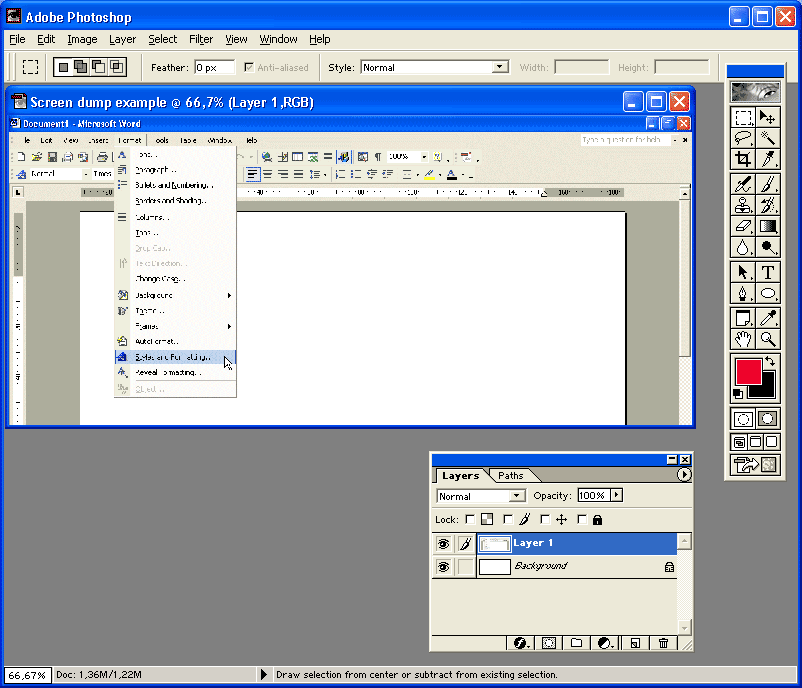Image resolution: width=802 pixels, height=688 pixels.
Task: Select the Dodge tool
Action: coord(767,247)
